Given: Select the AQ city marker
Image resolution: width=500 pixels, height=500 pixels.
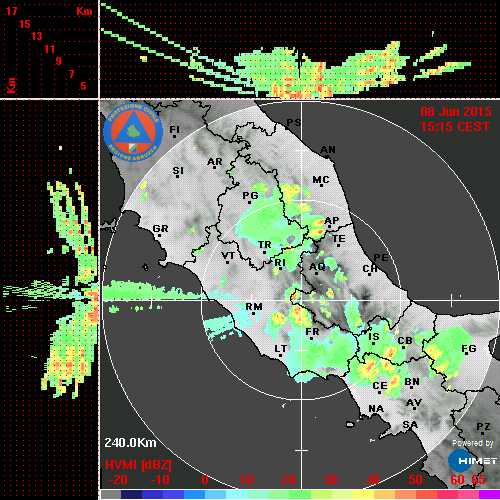Looking at the screenshot, I should [317, 273].
